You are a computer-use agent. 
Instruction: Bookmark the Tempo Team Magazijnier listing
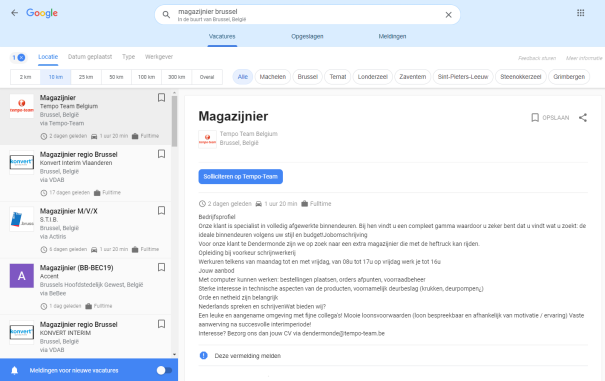[x=161, y=98]
